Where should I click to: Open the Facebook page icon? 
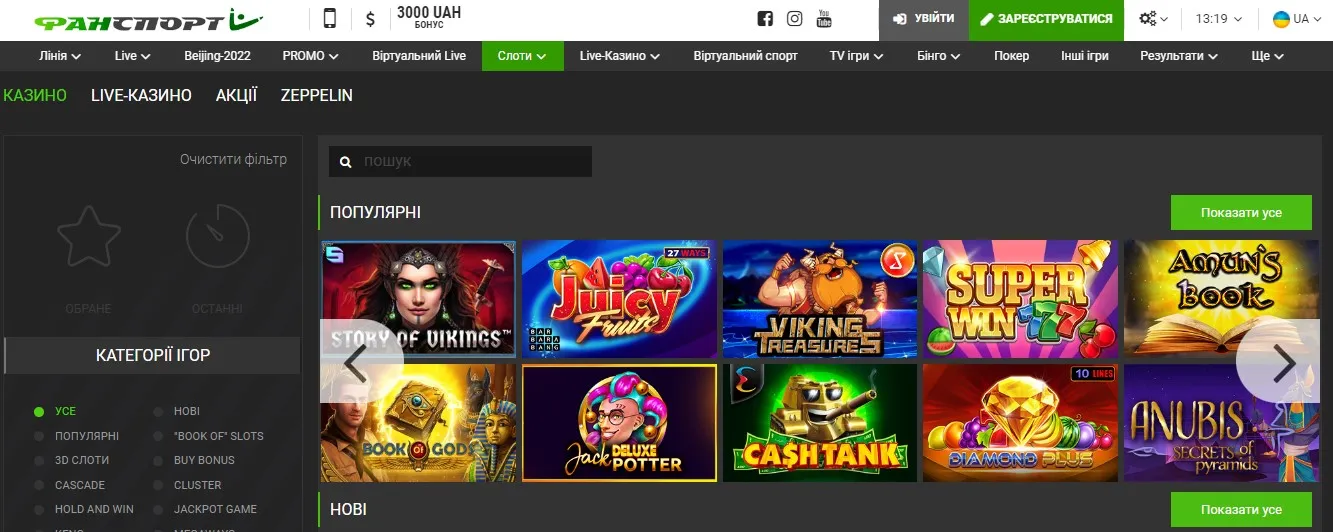pos(765,19)
